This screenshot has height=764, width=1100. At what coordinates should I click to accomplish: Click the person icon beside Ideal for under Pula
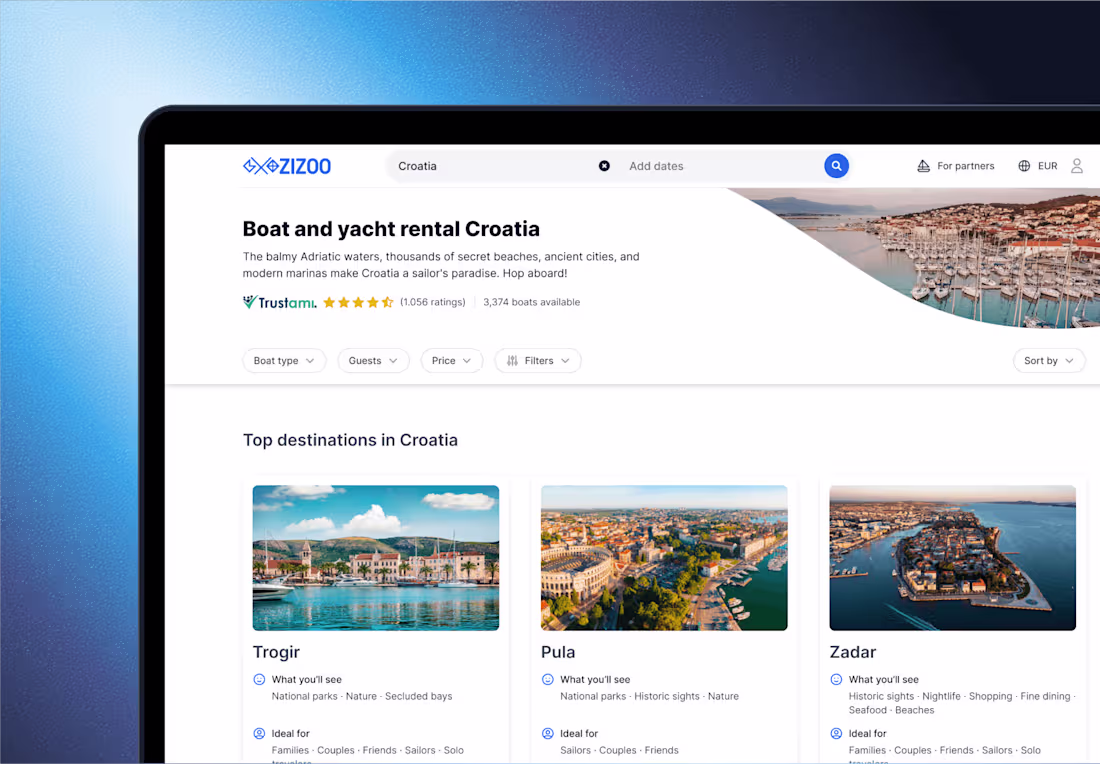[x=550, y=733]
